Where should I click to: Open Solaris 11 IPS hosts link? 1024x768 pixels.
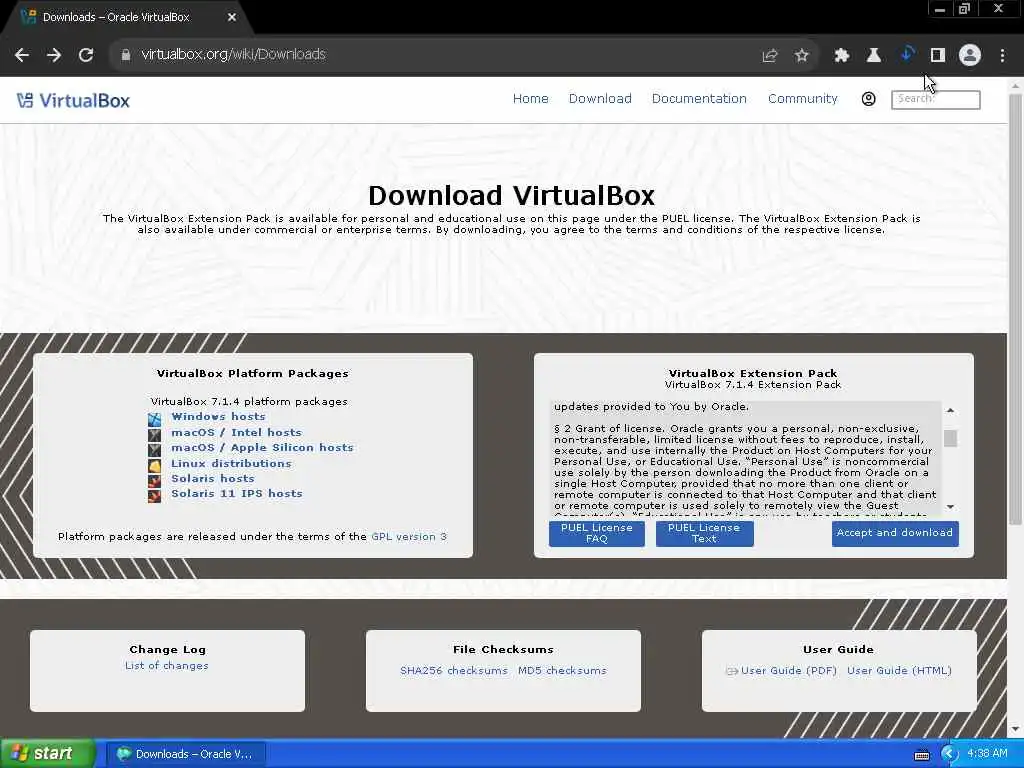236,493
